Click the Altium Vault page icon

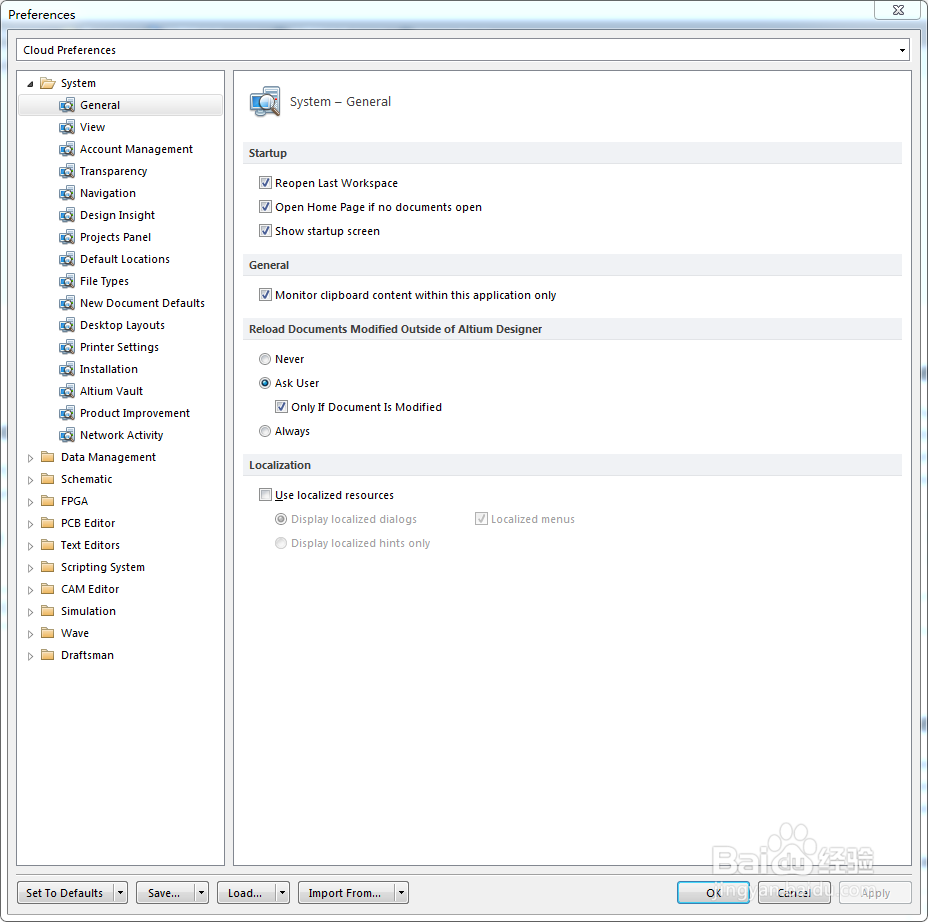coord(67,391)
